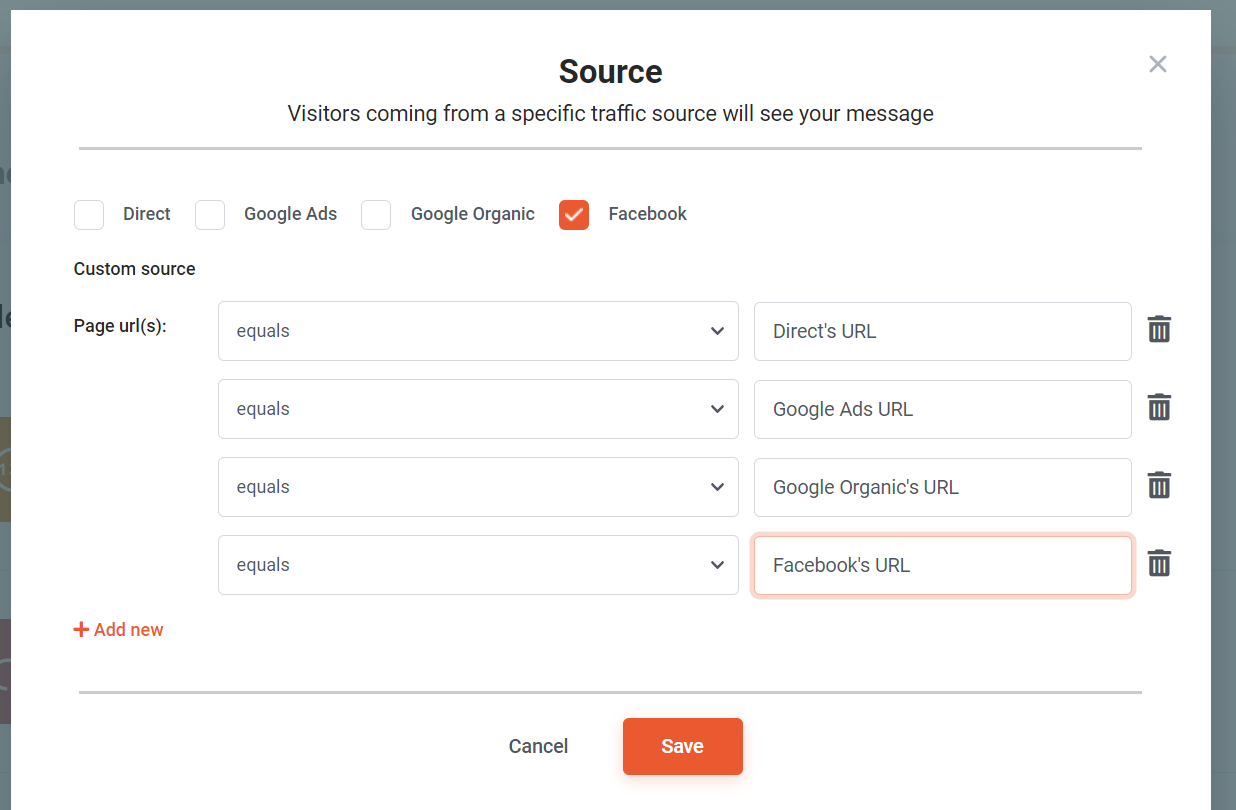Expand equals dropdown beside Facebook's URL
Screen dimensions: 1236x810
click(478, 565)
